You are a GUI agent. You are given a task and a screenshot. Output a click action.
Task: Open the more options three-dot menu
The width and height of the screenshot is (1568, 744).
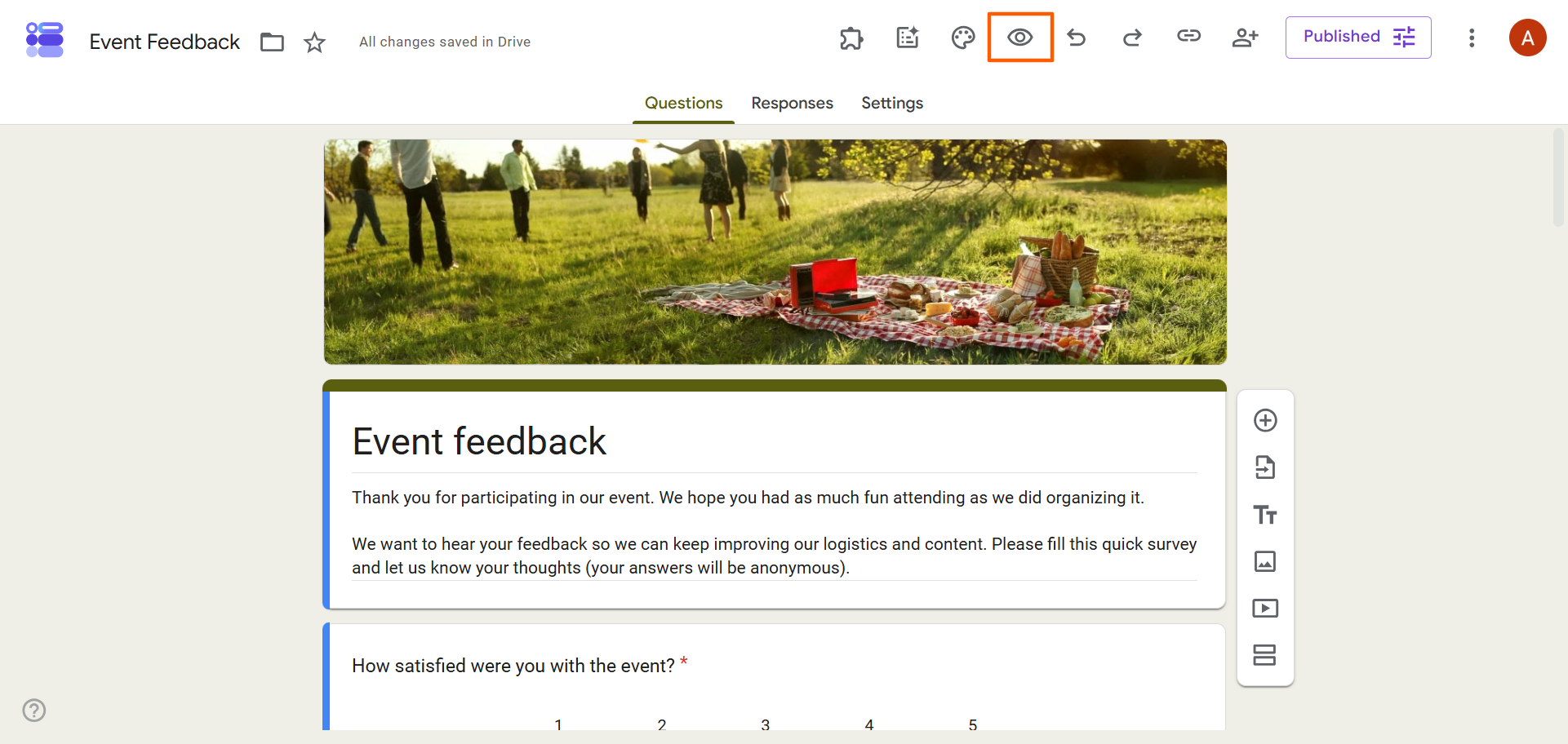[1472, 38]
